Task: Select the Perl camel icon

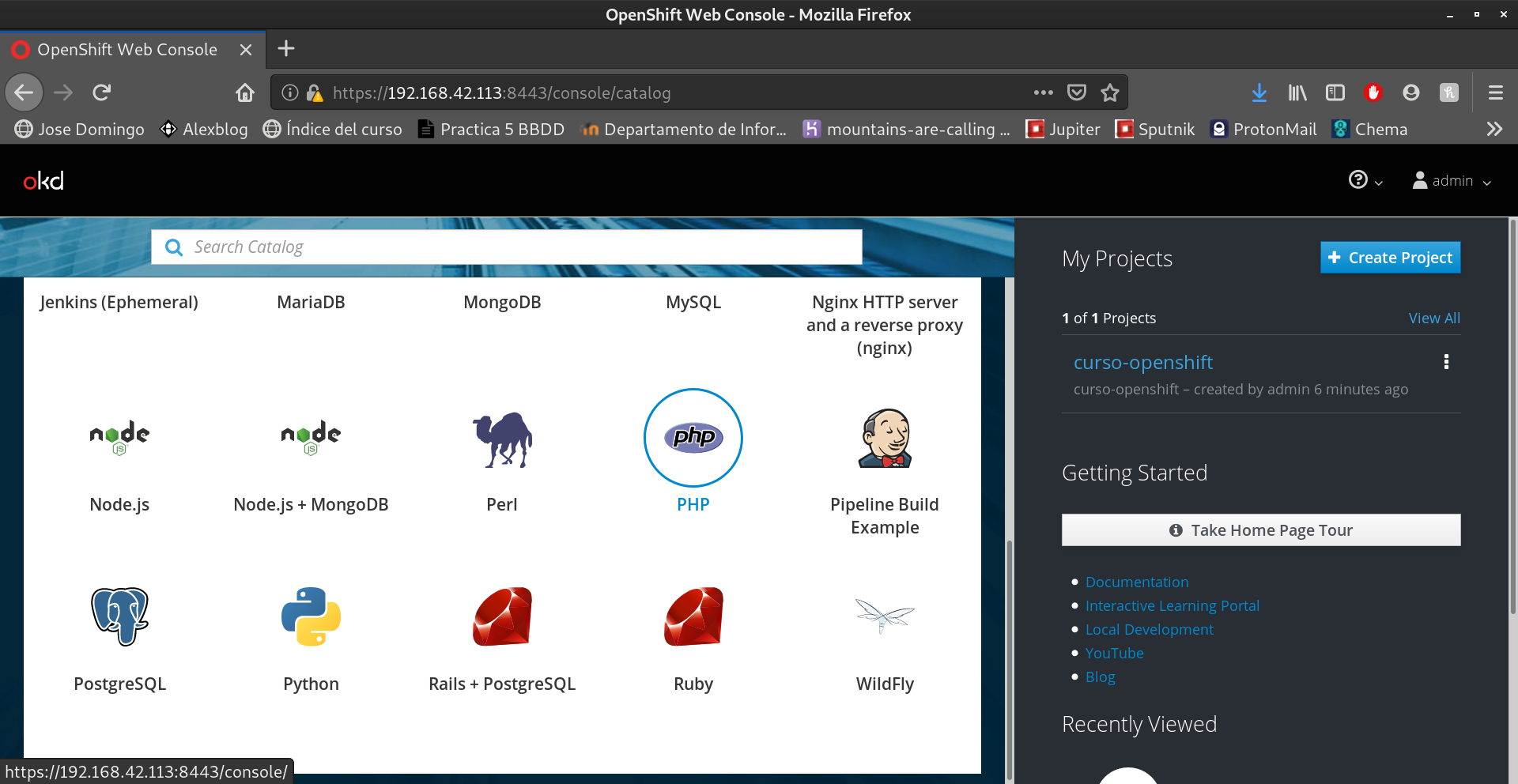Action: pyautogui.click(x=502, y=439)
